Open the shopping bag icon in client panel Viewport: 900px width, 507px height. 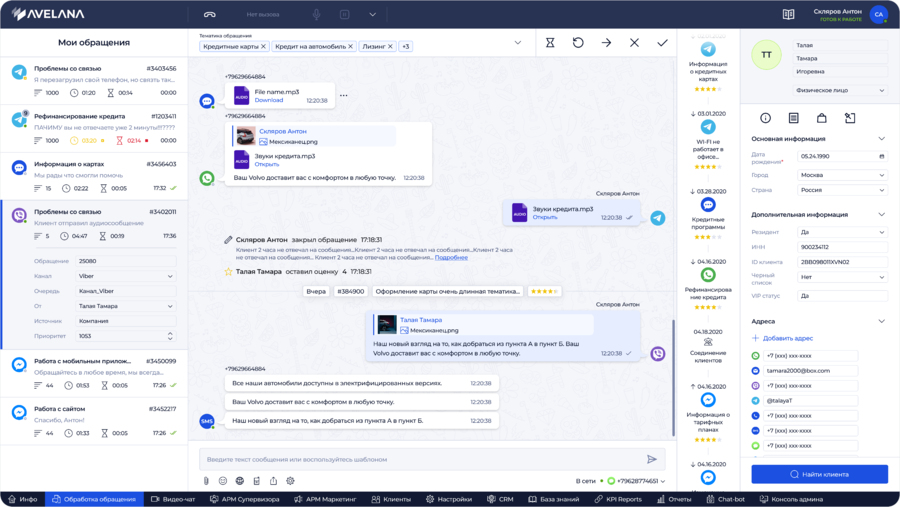coord(822,118)
